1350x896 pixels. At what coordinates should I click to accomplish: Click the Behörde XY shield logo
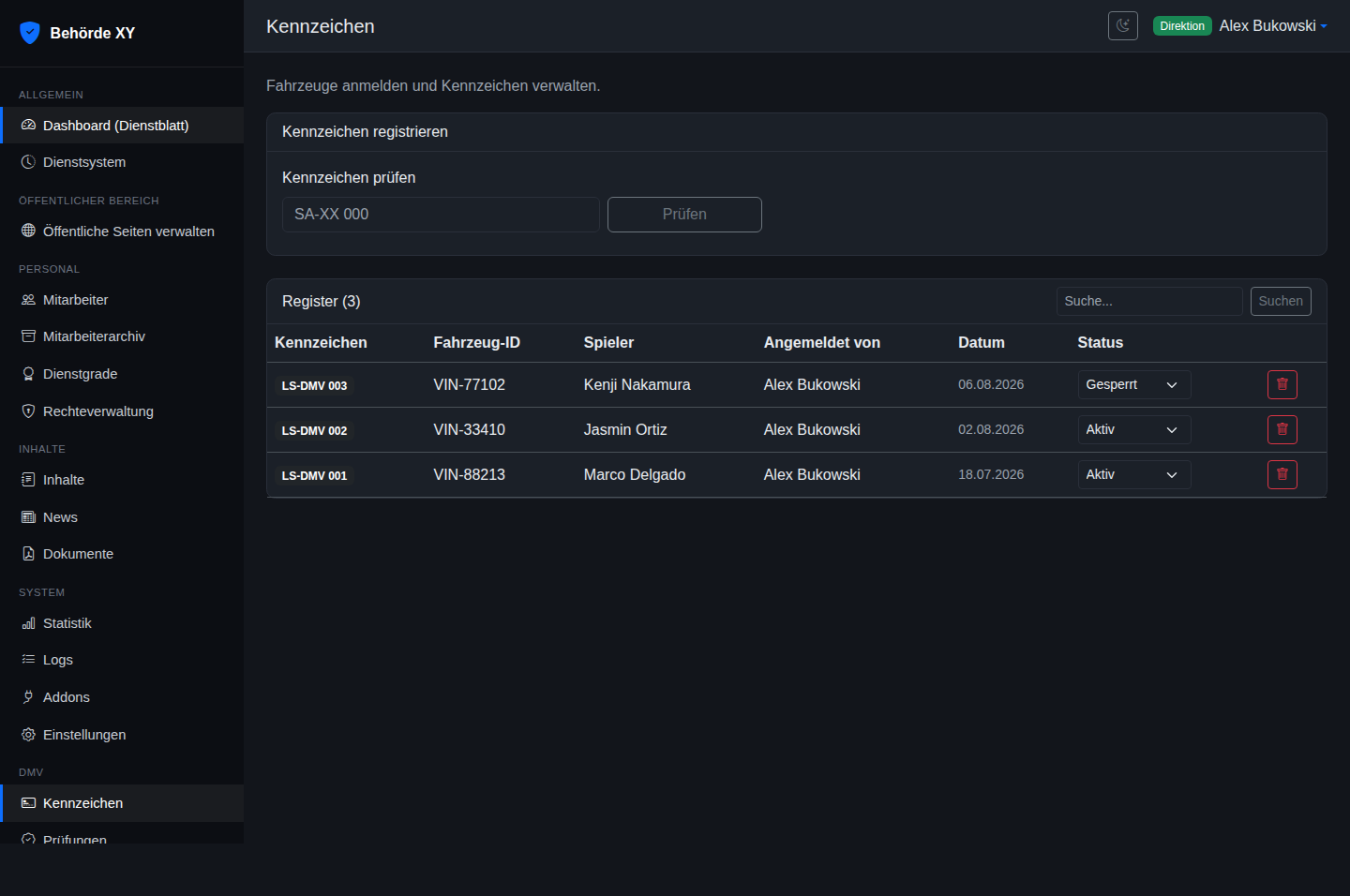pos(30,33)
